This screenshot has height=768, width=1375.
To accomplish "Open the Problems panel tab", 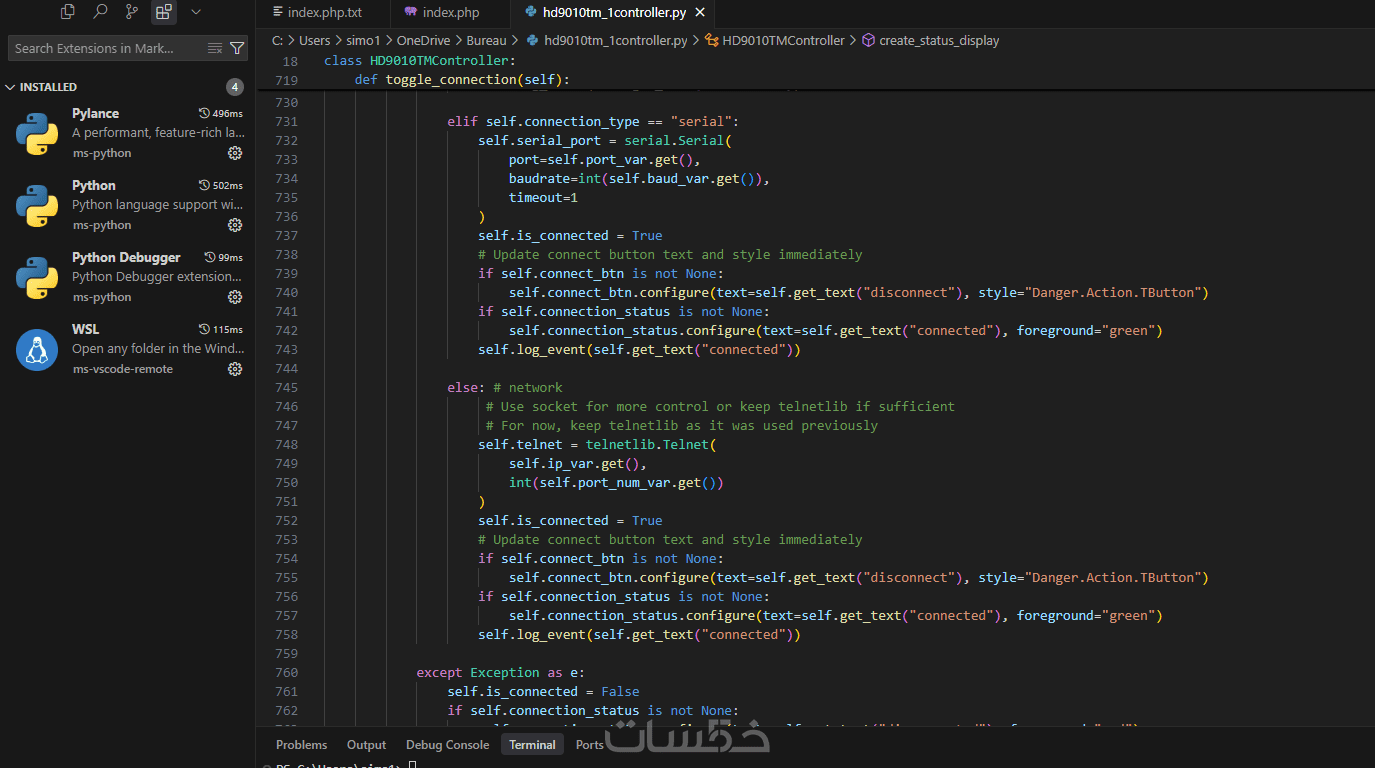I will pos(301,745).
